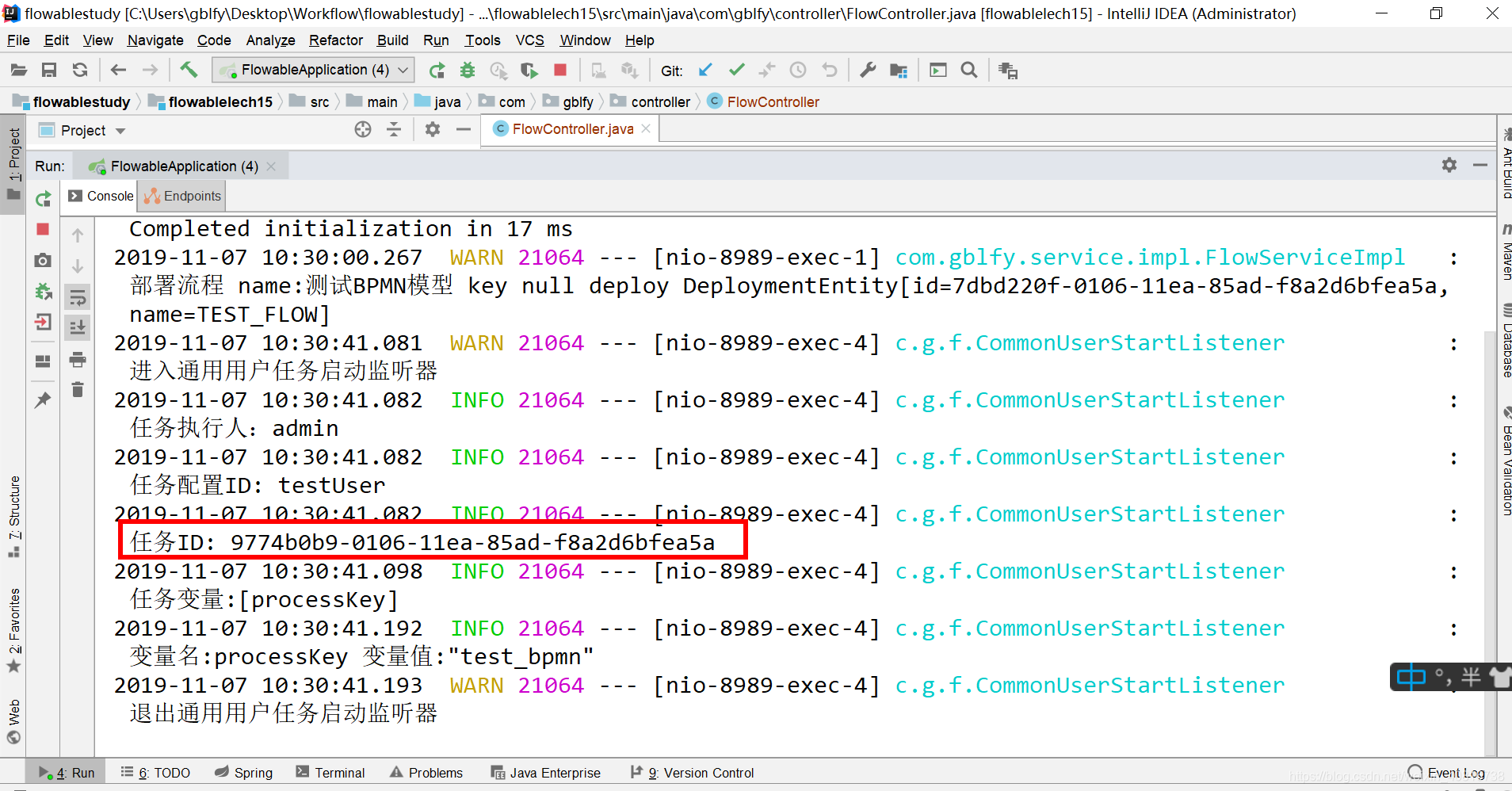Save all files toolbar icon
Screen dimensions: 1512x791
[49, 71]
